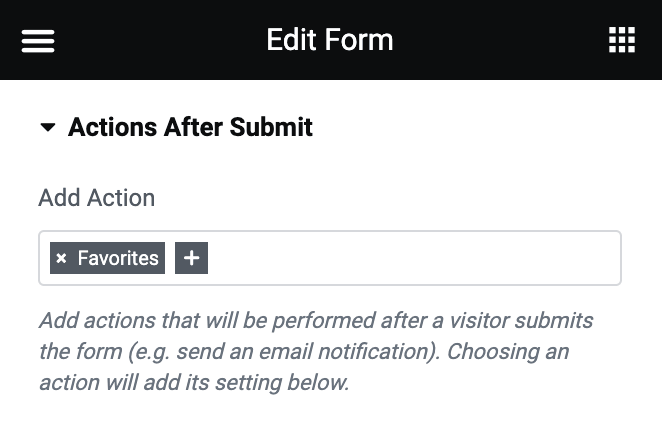Click the plus button to add action
The image size is (662, 422).
[191, 258]
